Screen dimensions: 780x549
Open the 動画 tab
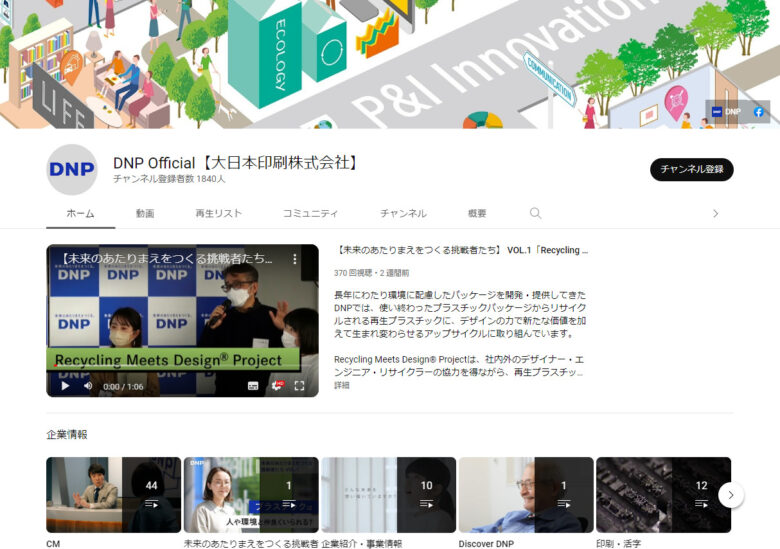(145, 214)
